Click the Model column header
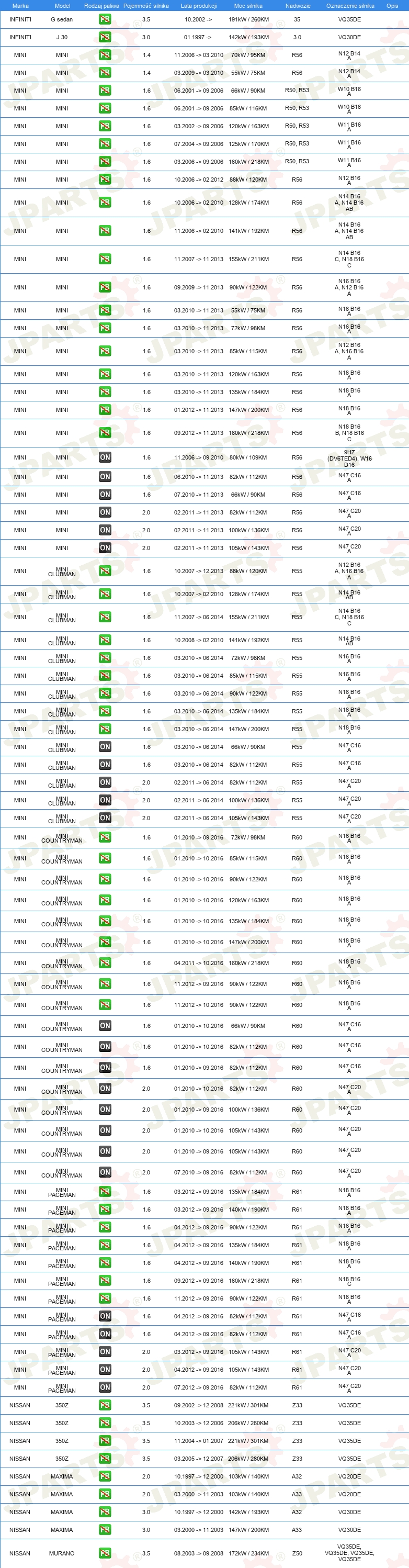Screen dimensions: 409x1568 62,5
